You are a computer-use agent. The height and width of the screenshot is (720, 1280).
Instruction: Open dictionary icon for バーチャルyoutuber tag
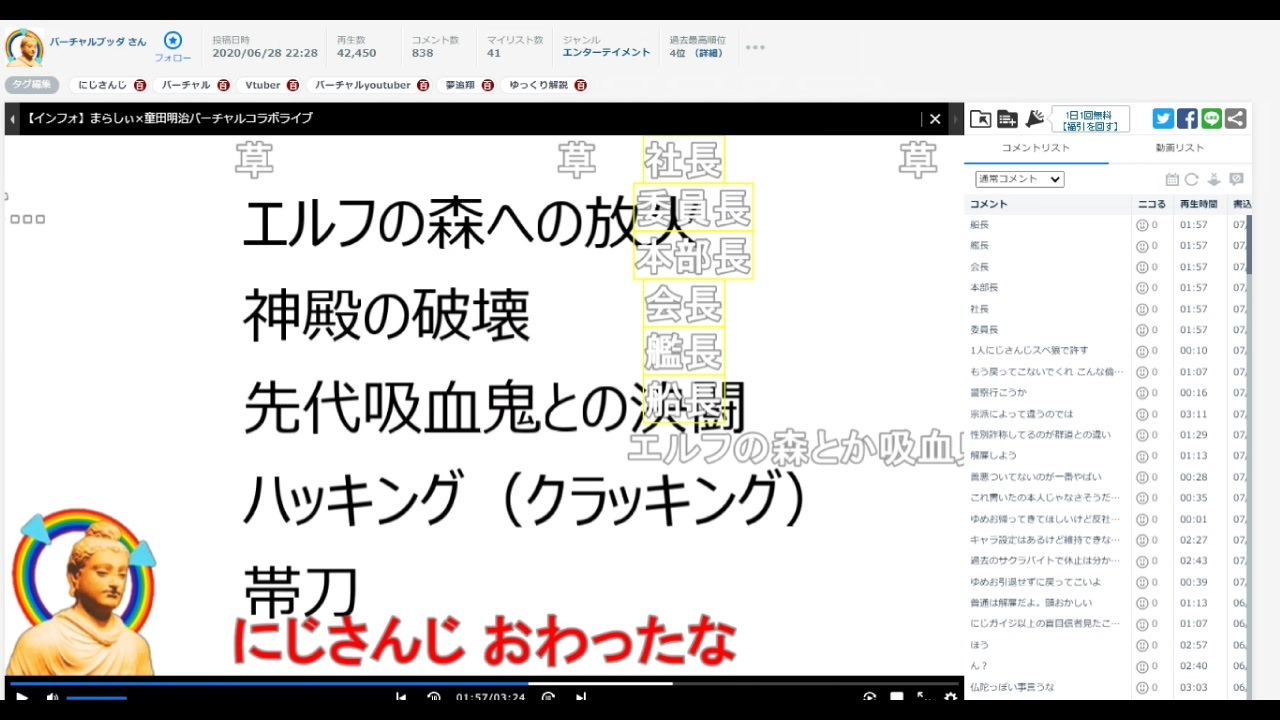(423, 85)
